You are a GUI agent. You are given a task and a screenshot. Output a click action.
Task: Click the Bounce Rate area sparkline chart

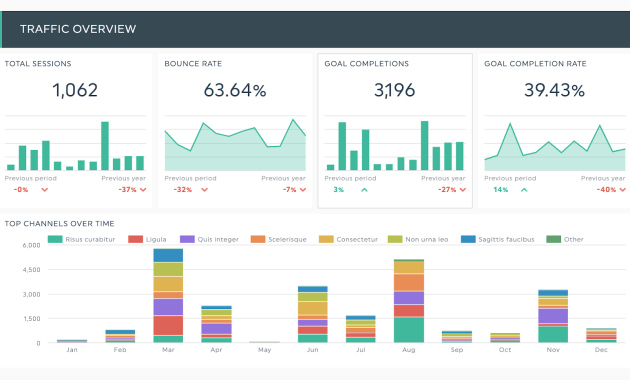pyautogui.click(x=235, y=145)
